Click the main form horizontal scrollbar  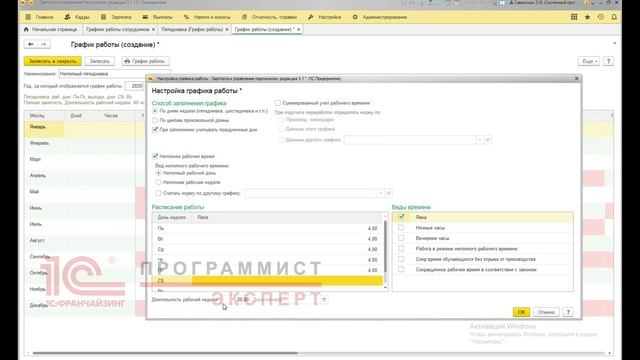point(164,353)
